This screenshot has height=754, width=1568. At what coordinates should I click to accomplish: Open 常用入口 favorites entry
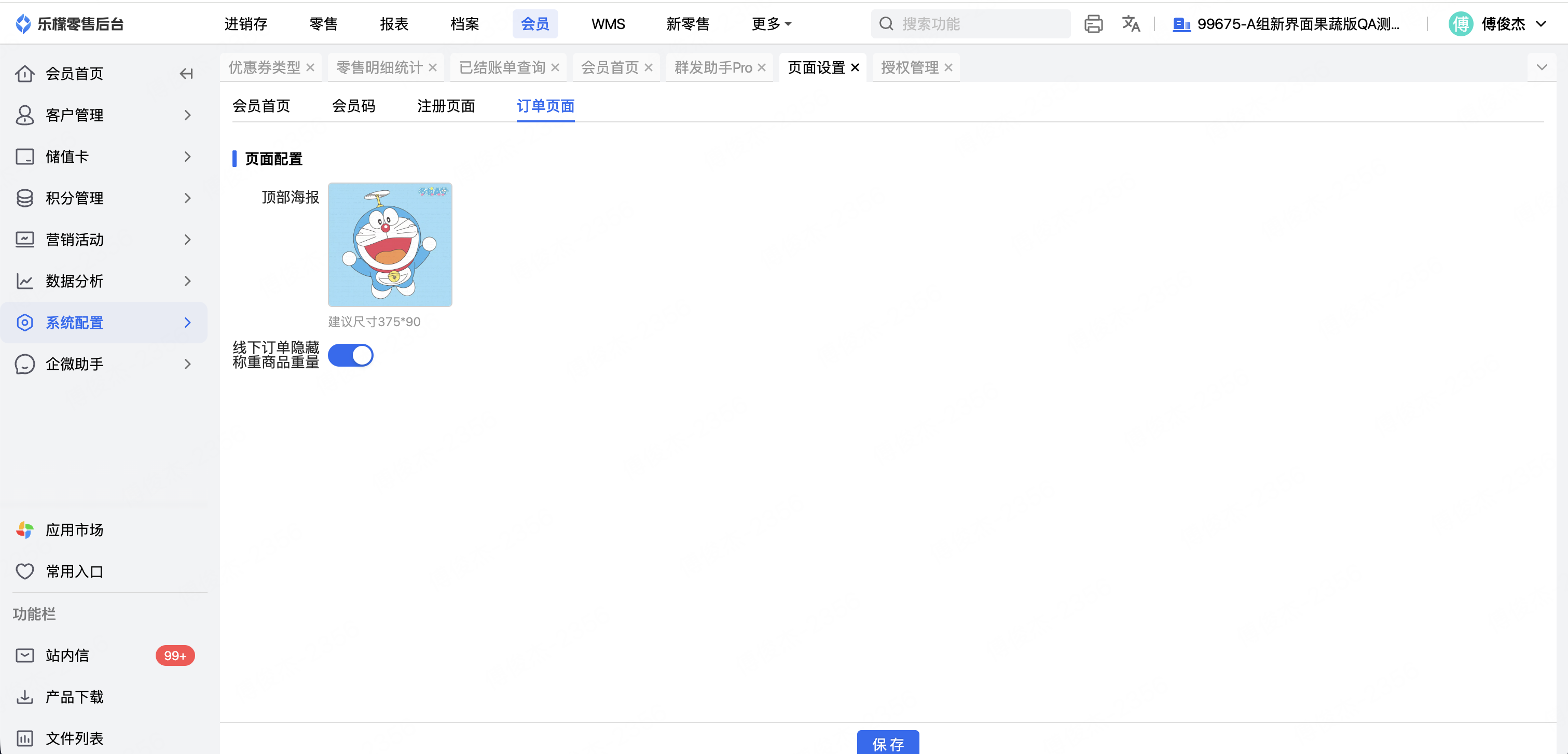(x=74, y=571)
